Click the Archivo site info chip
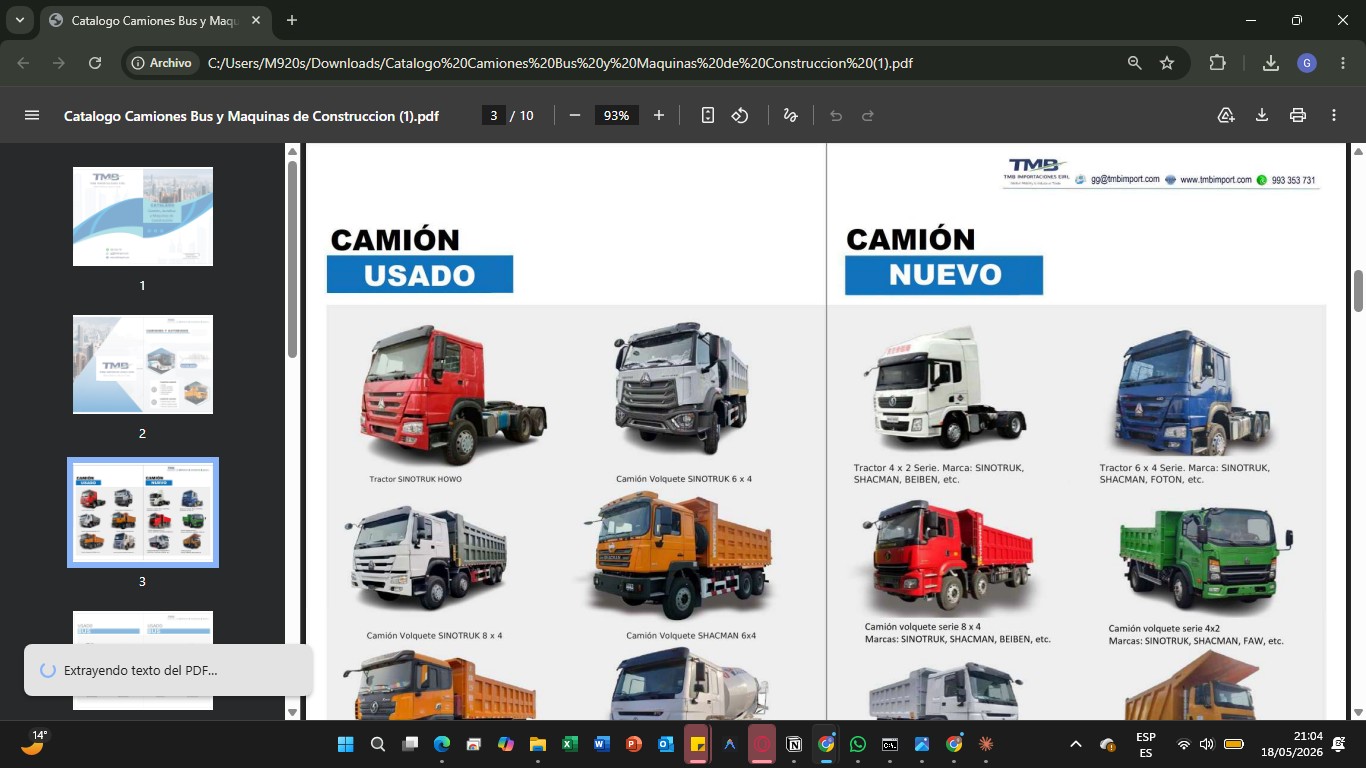 pyautogui.click(x=161, y=63)
